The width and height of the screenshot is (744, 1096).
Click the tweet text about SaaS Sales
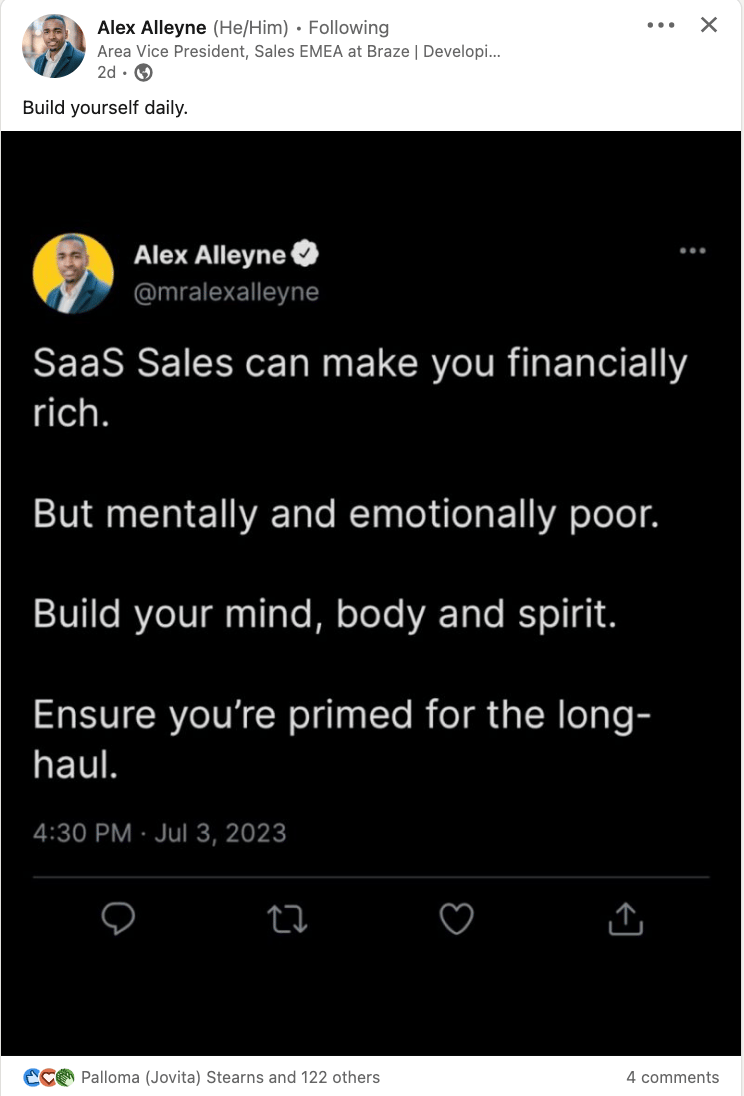click(x=360, y=364)
